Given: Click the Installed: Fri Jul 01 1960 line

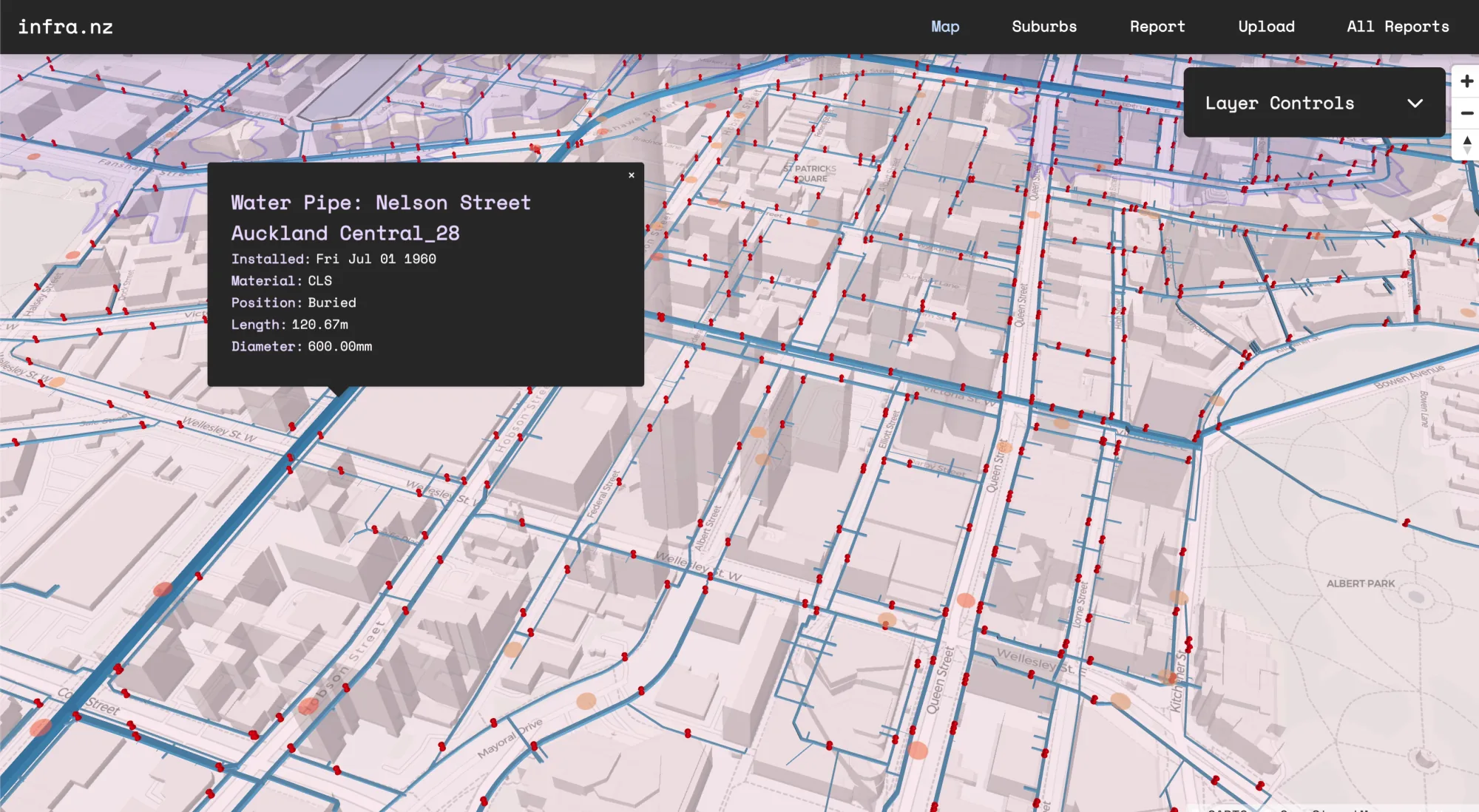Looking at the screenshot, I should click(x=334, y=259).
